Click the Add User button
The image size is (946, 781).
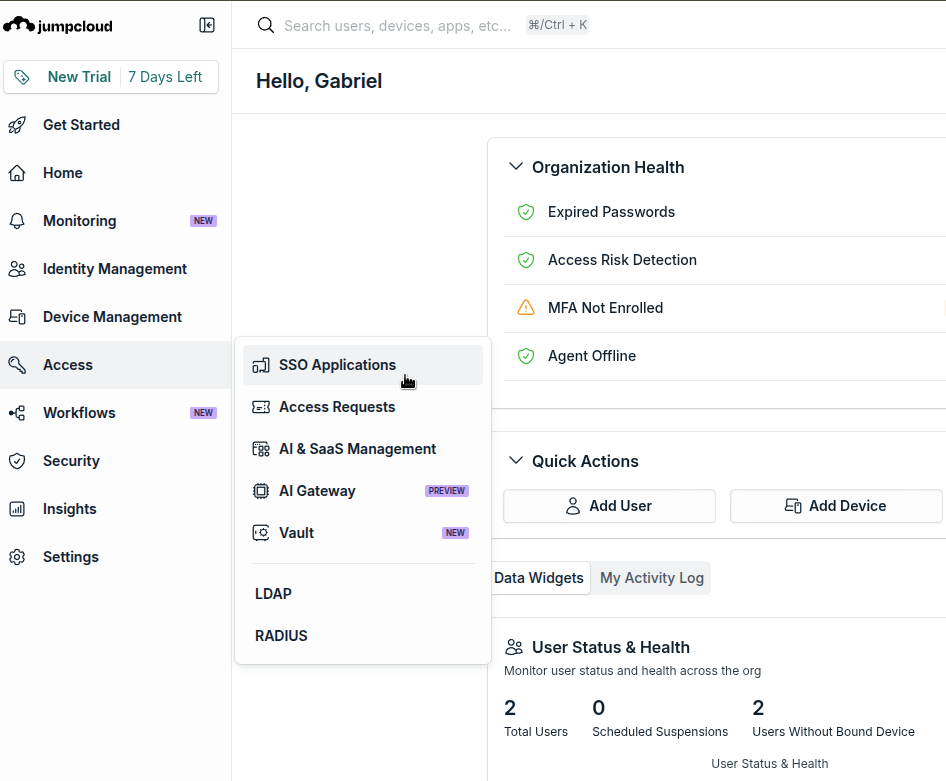click(x=609, y=506)
